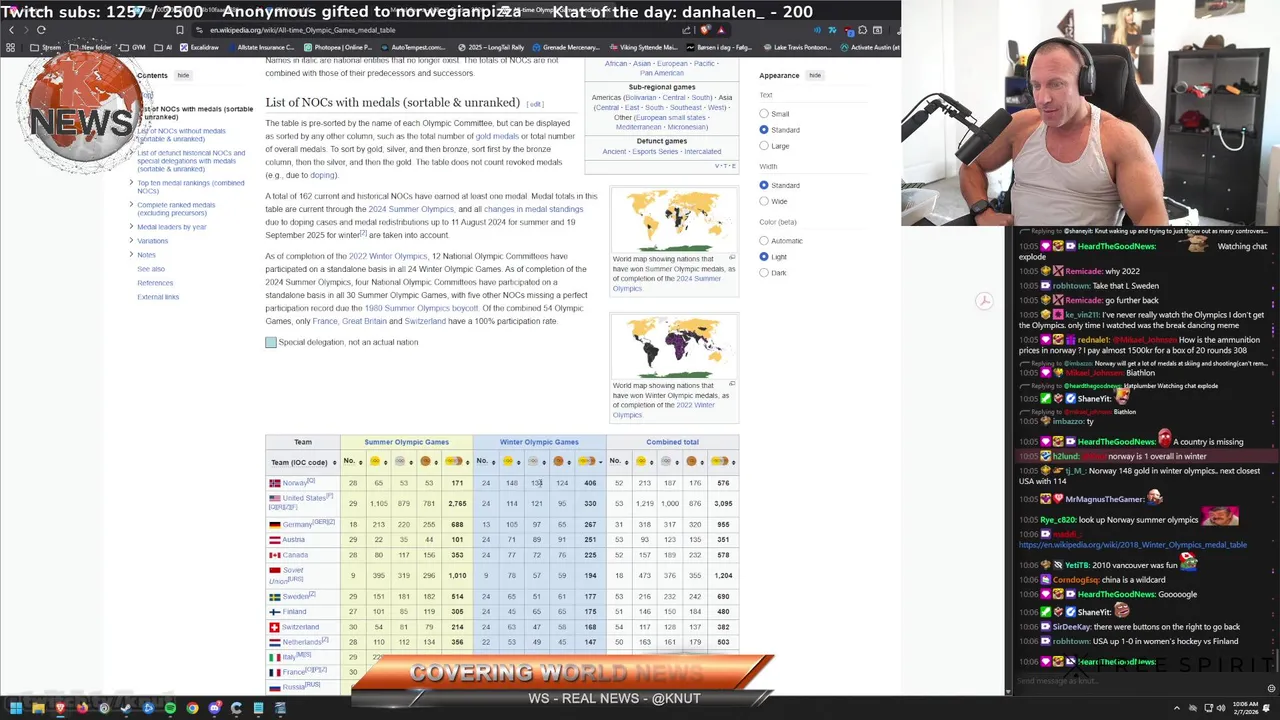This screenshot has height=720, width=1280.
Task: Open Brave browser taskbar icon
Action: point(60,708)
